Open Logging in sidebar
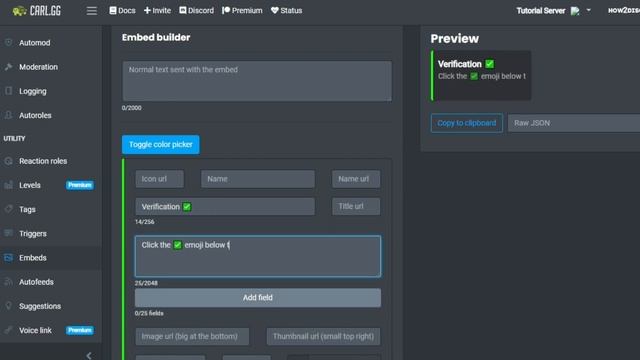The image size is (640, 360). (x=33, y=91)
